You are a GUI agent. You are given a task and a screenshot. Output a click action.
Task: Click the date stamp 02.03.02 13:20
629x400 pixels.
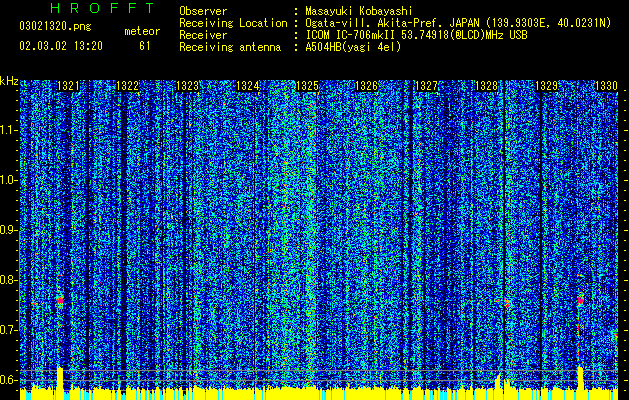click(x=61, y=46)
